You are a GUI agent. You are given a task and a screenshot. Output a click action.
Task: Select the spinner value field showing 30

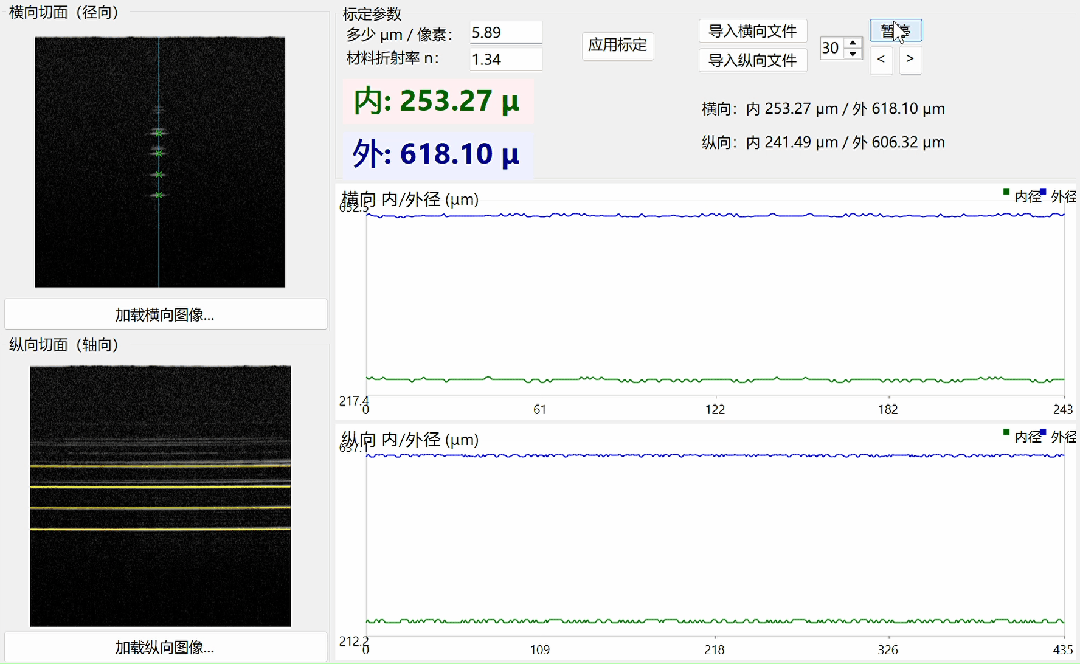tap(832, 48)
